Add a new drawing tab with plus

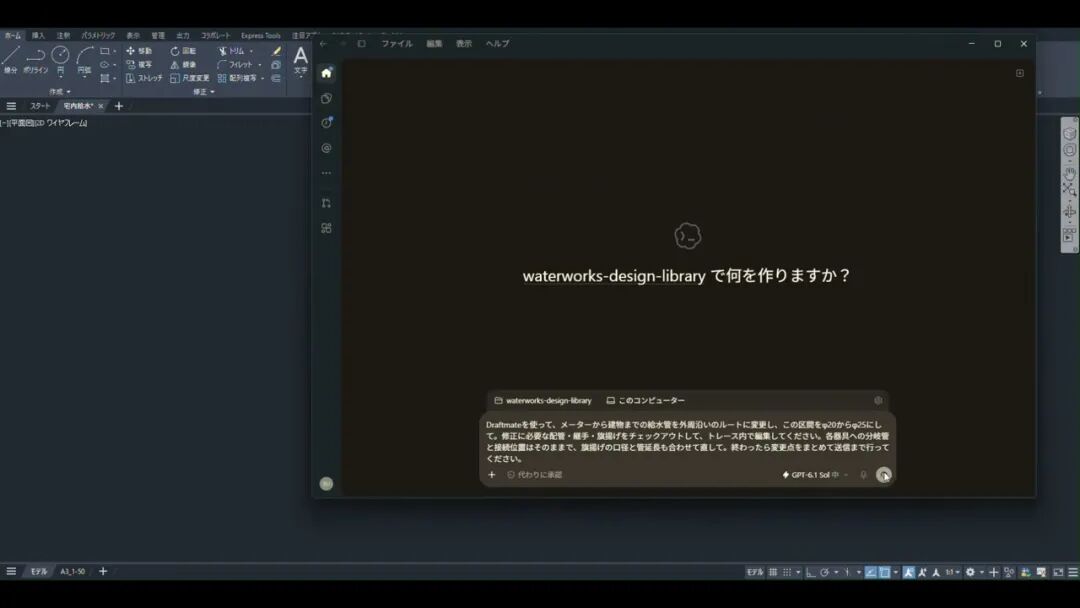click(x=118, y=106)
